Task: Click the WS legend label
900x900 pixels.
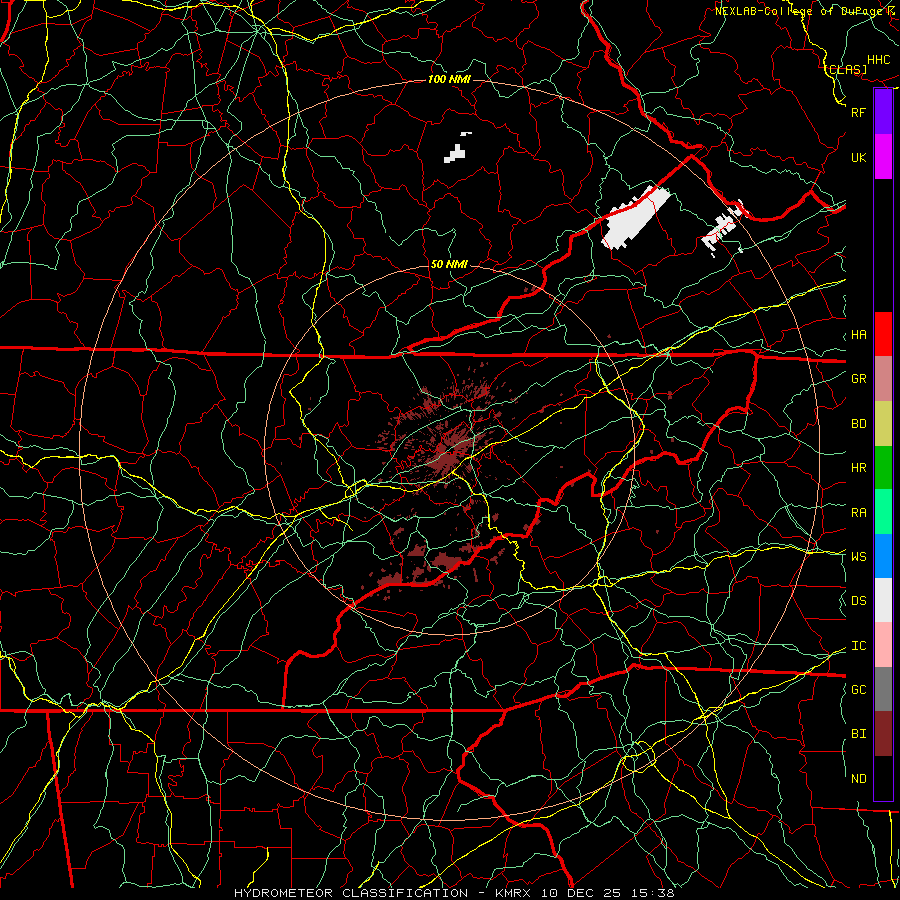Action: tap(858, 556)
